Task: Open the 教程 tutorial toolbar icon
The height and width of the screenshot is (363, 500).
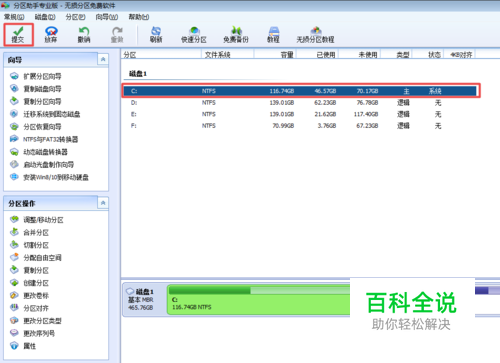Action: (x=273, y=34)
